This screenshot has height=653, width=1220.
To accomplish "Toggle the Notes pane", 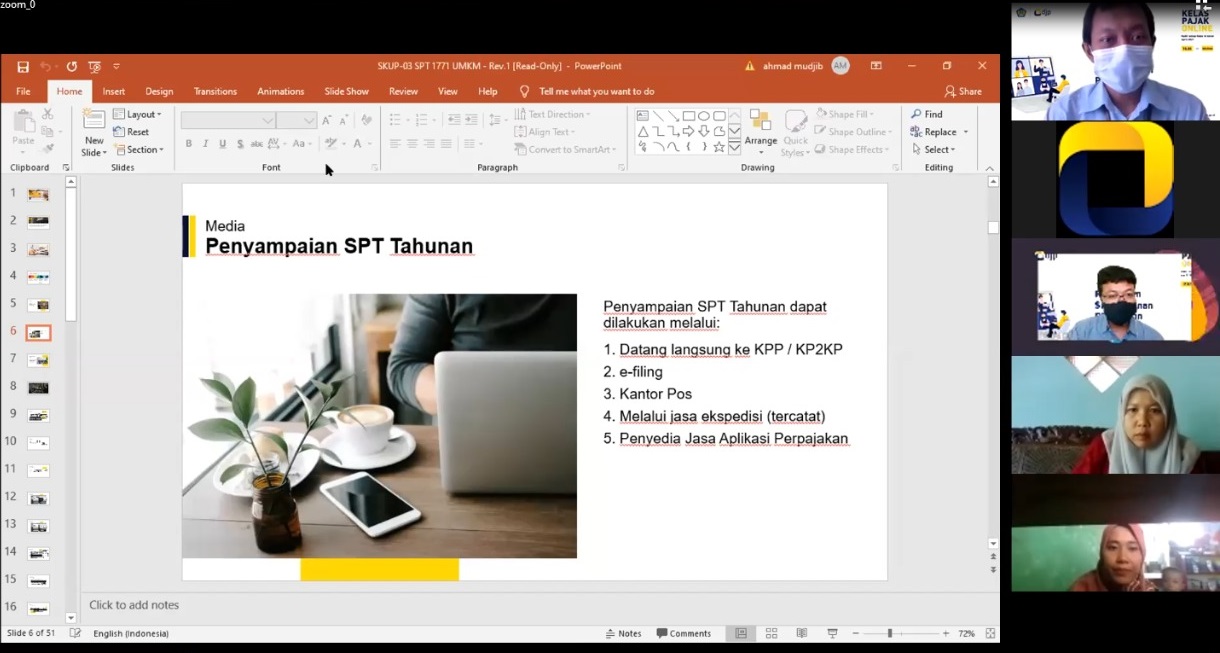I will pos(623,634).
